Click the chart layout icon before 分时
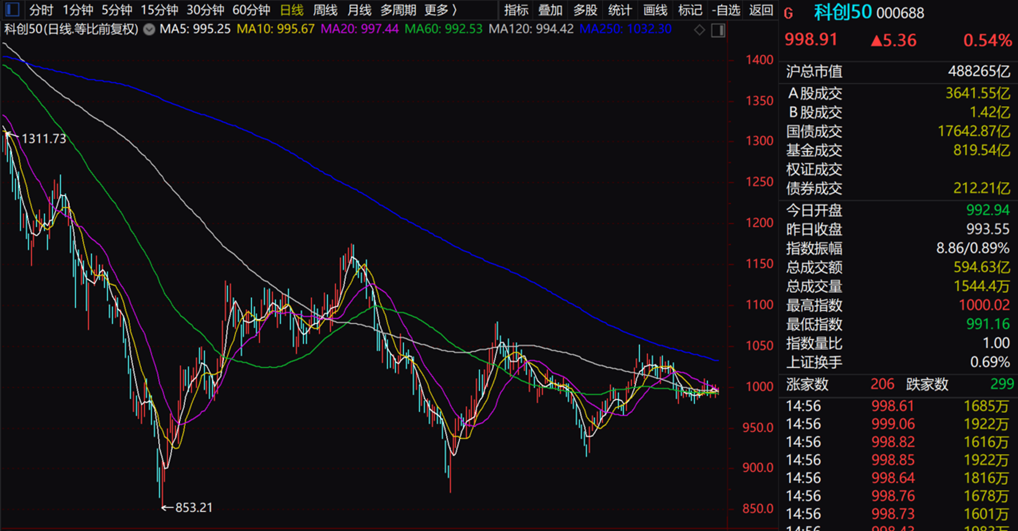The height and width of the screenshot is (531, 1018). pyautogui.click(x=12, y=10)
